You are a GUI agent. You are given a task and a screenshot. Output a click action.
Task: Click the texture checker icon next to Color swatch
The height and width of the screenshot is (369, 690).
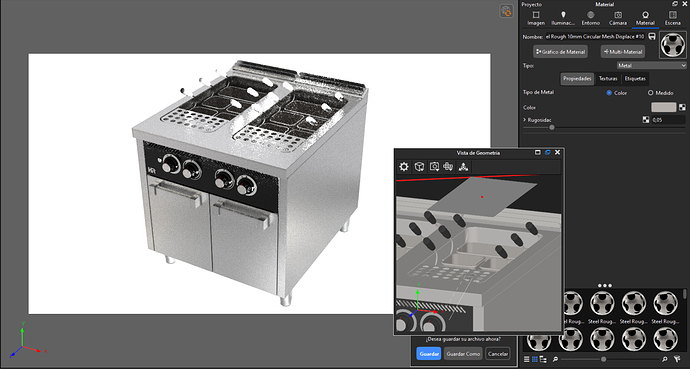click(682, 107)
